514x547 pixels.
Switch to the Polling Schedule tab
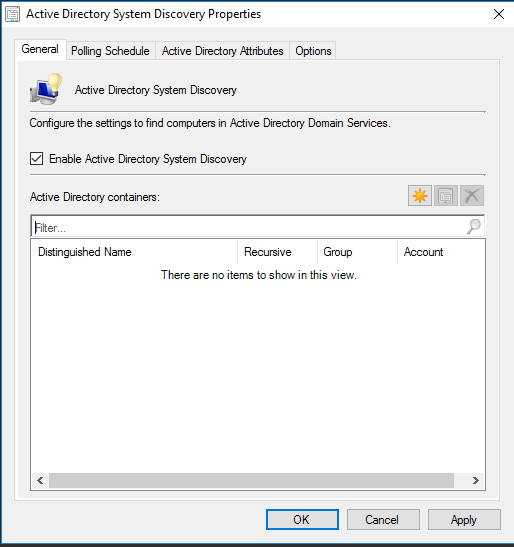(110, 51)
